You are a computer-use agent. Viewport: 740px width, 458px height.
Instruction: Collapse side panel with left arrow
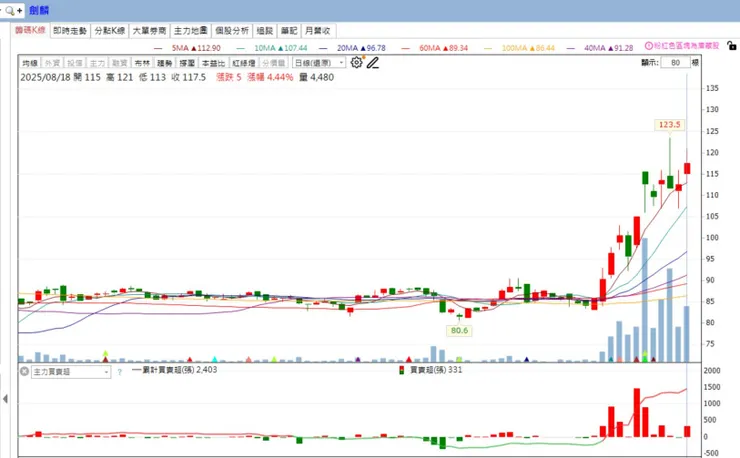point(5,399)
